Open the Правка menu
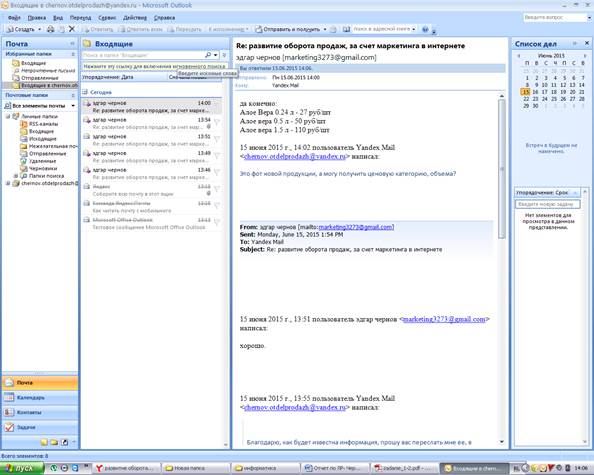594x475 pixels. coord(37,18)
